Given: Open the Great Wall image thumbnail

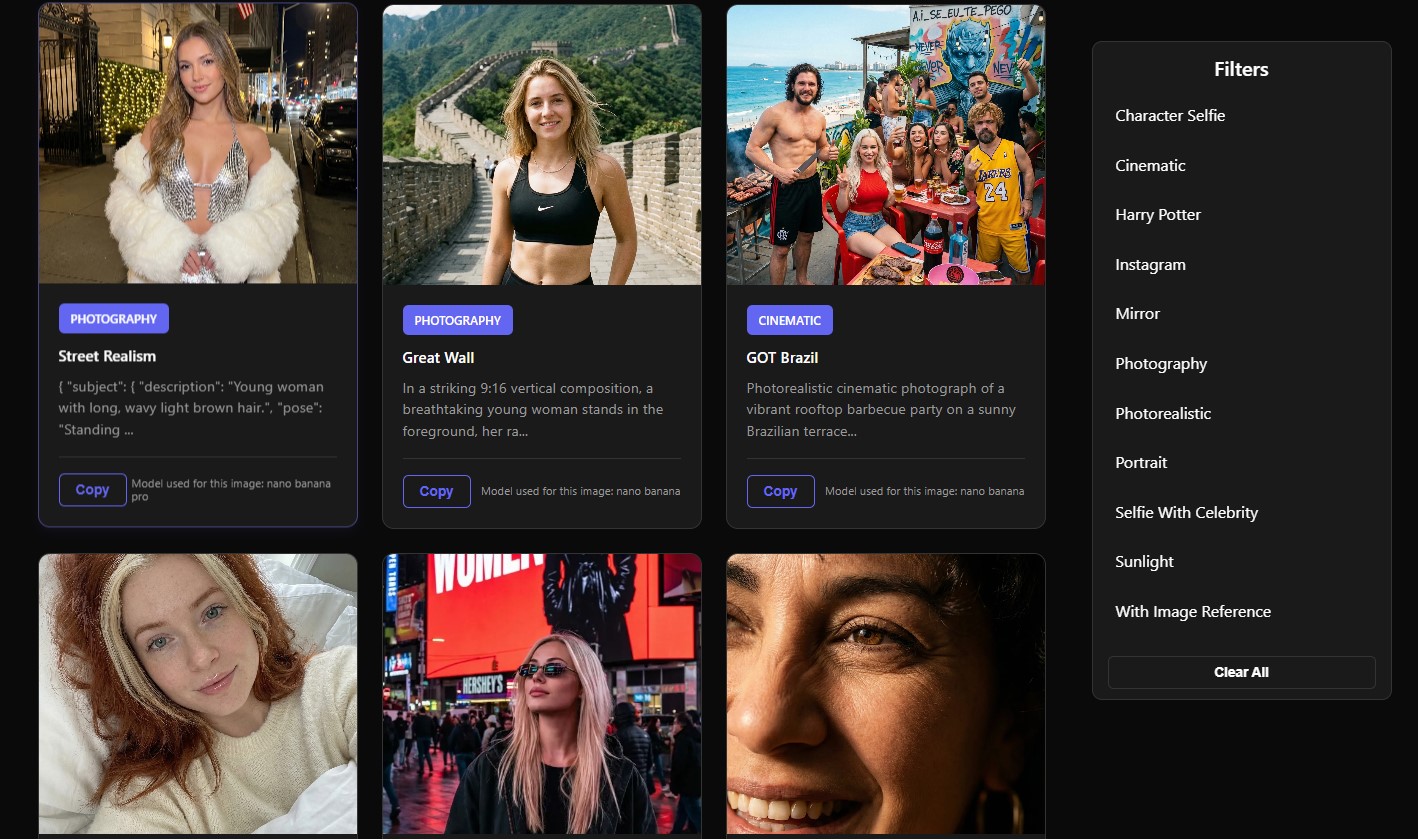Looking at the screenshot, I should pyautogui.click(x=542, y=145).
